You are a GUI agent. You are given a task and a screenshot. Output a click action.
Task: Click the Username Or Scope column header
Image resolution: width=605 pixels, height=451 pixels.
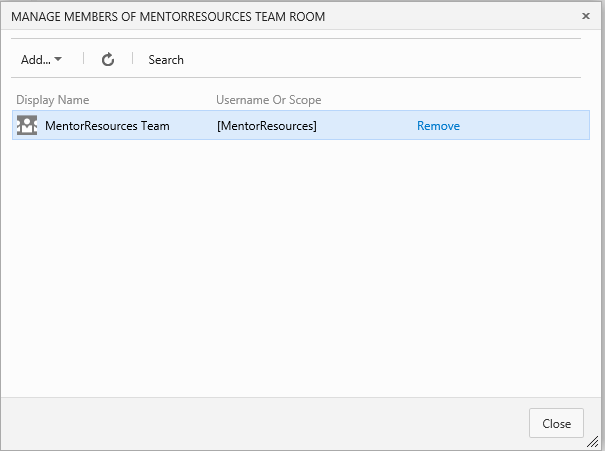click(269, 100)
